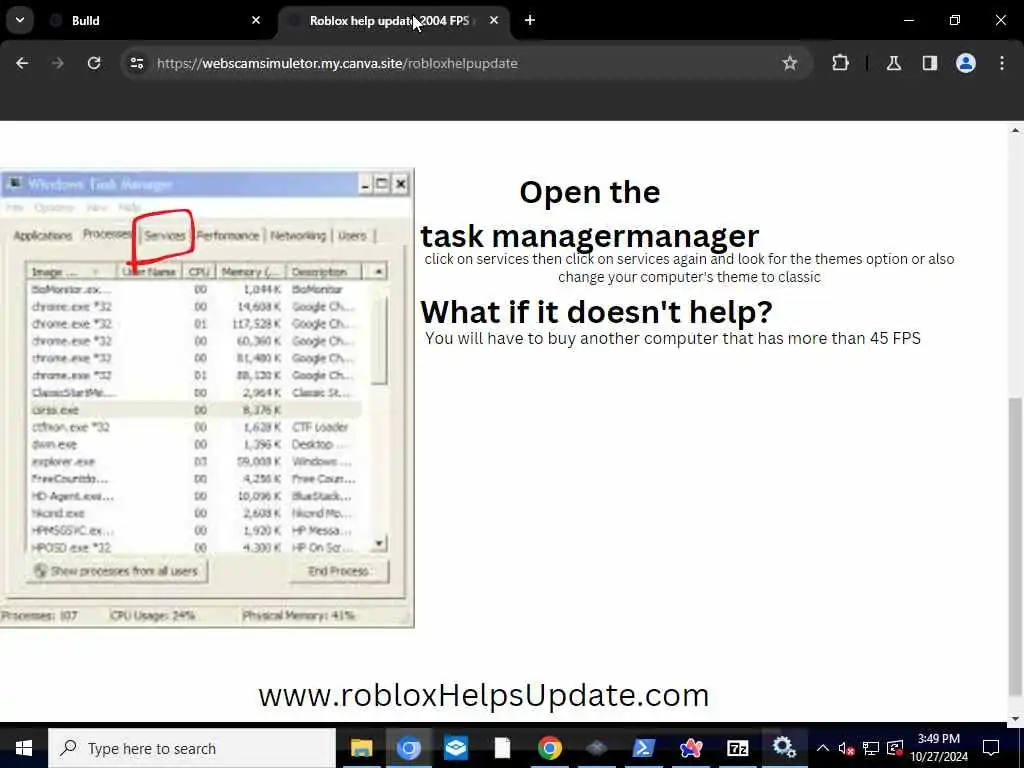The width and height of the screenshot is (1024, 768).
Task: Click the 'Open the' heading text
Action: 590,193
